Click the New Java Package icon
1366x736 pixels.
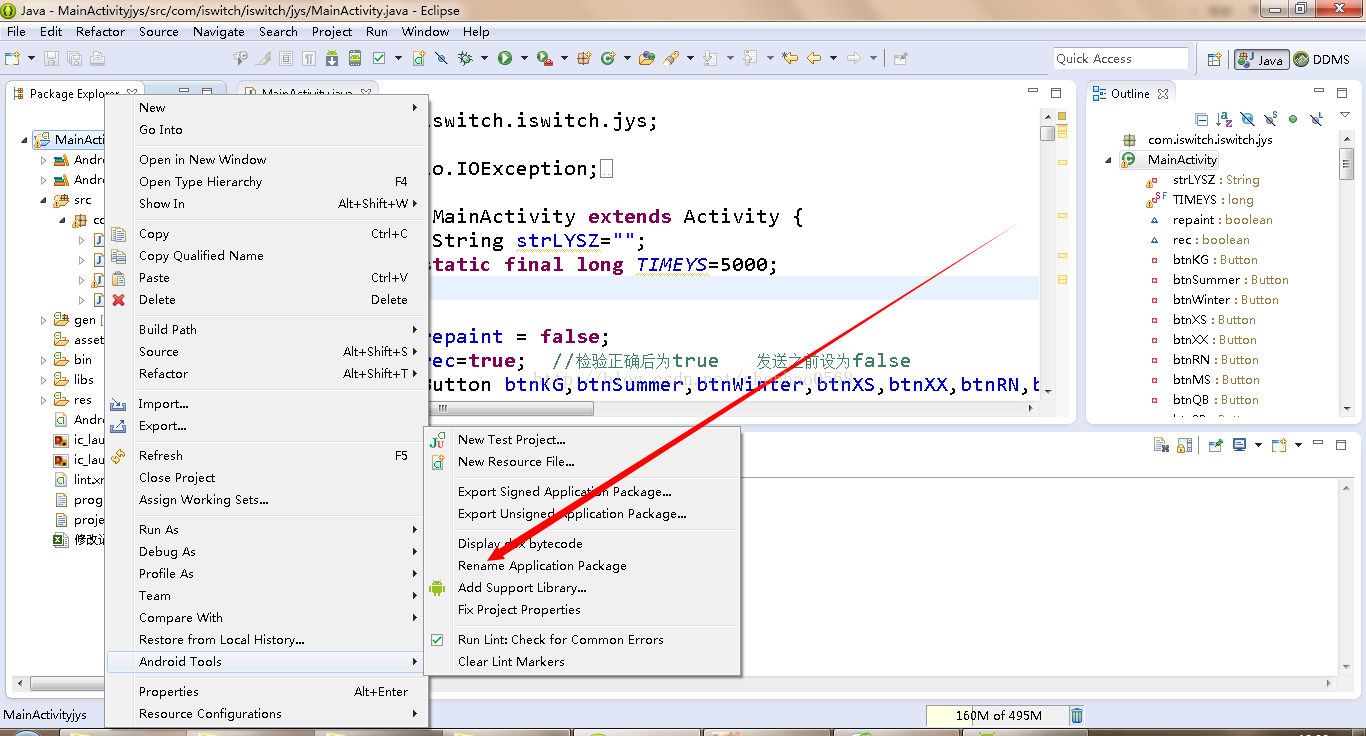pyautogui.click(x=584, y=58)
